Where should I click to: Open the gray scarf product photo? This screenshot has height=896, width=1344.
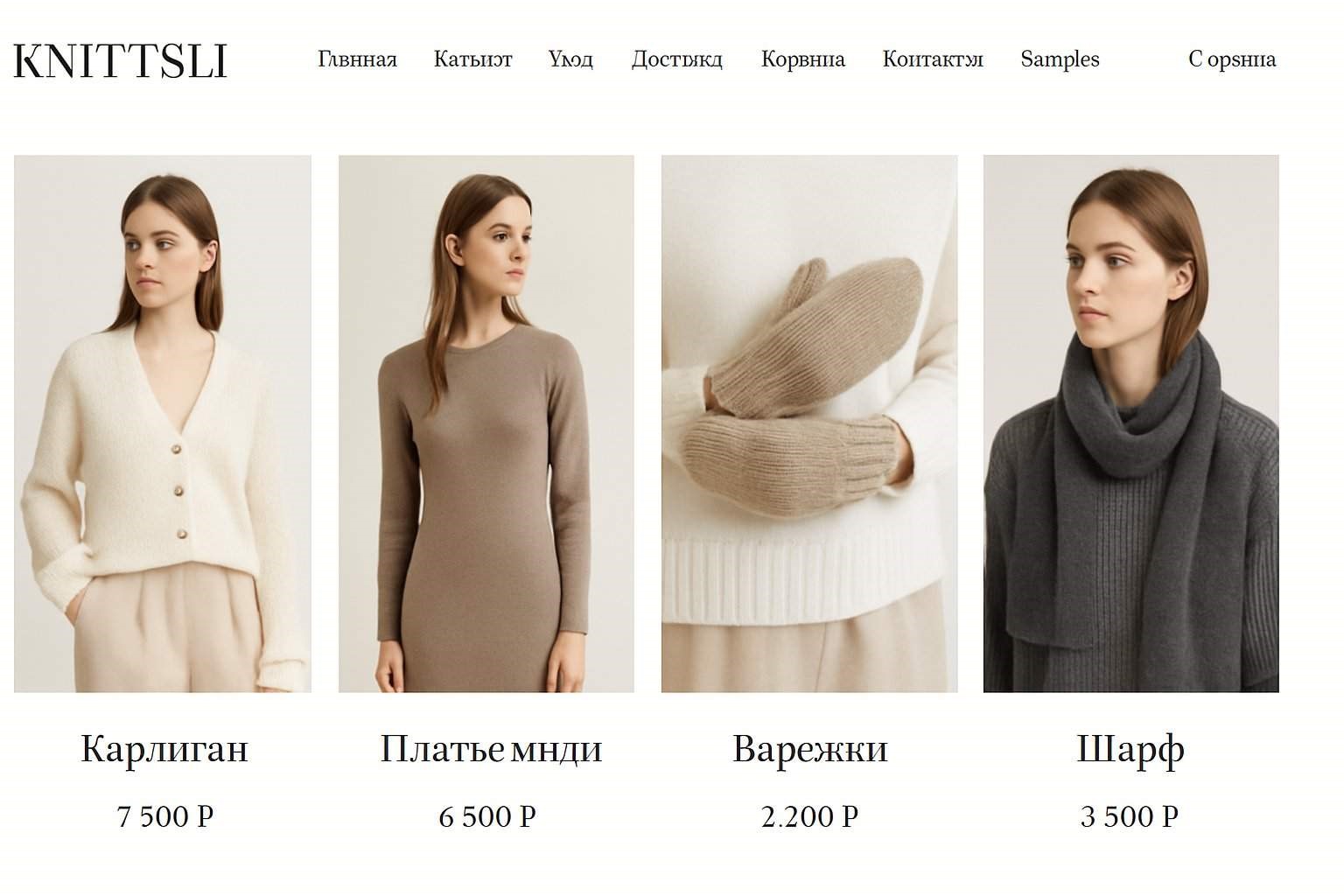[1131, 424]
